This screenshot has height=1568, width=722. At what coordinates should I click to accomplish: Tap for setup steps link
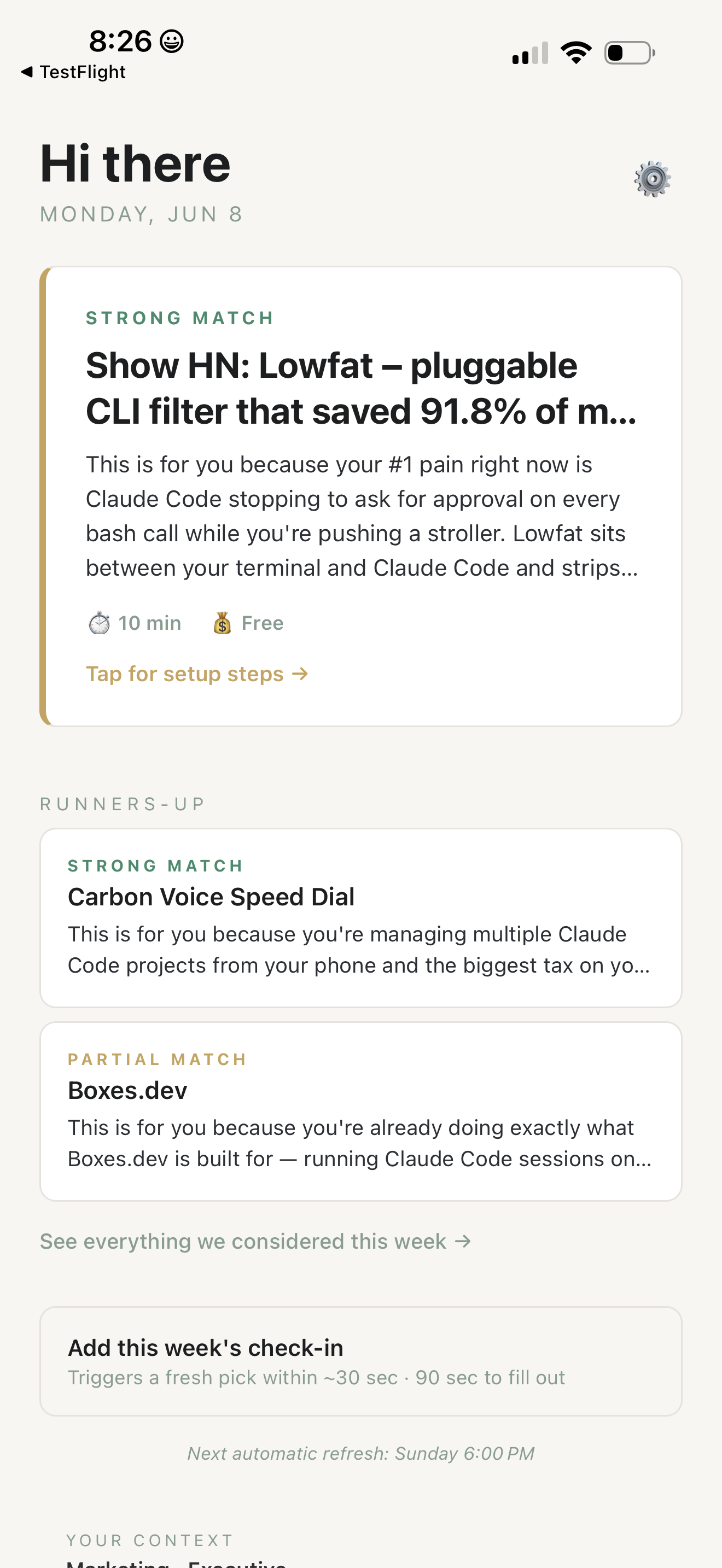coord(196,674)
